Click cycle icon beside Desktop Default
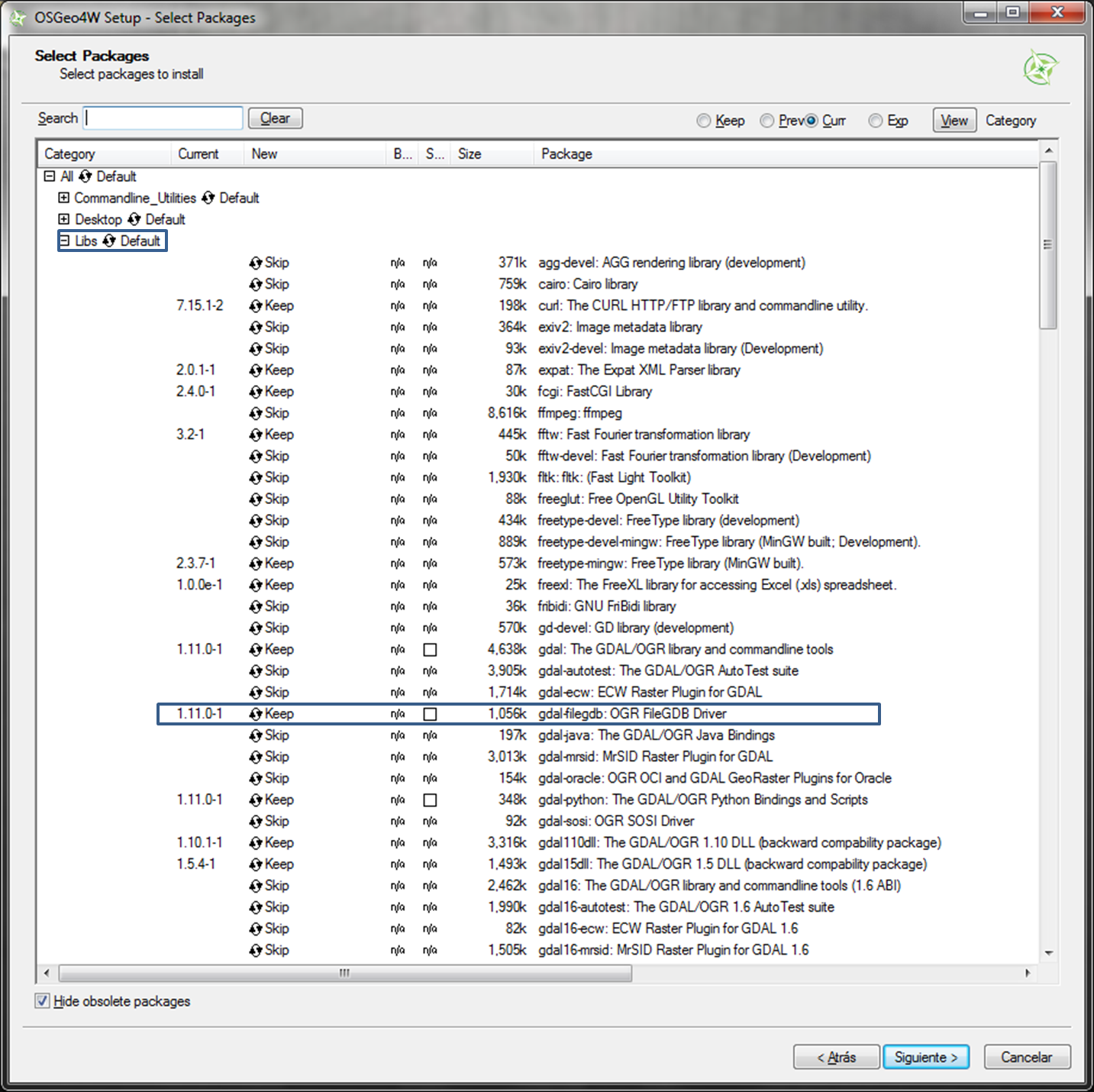 tap(134, 220)
